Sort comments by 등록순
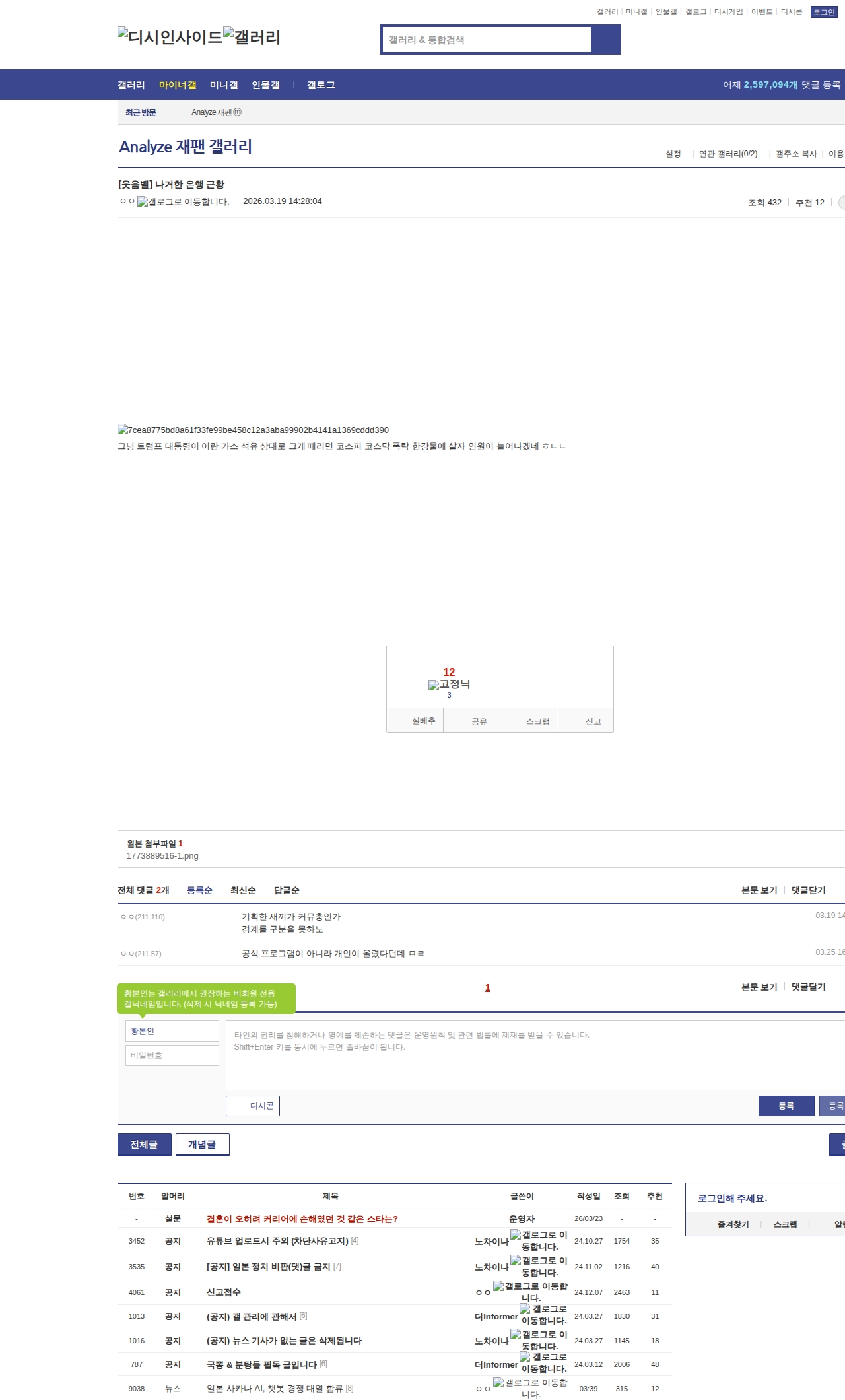845x1400 pixels. coord(199,890)
